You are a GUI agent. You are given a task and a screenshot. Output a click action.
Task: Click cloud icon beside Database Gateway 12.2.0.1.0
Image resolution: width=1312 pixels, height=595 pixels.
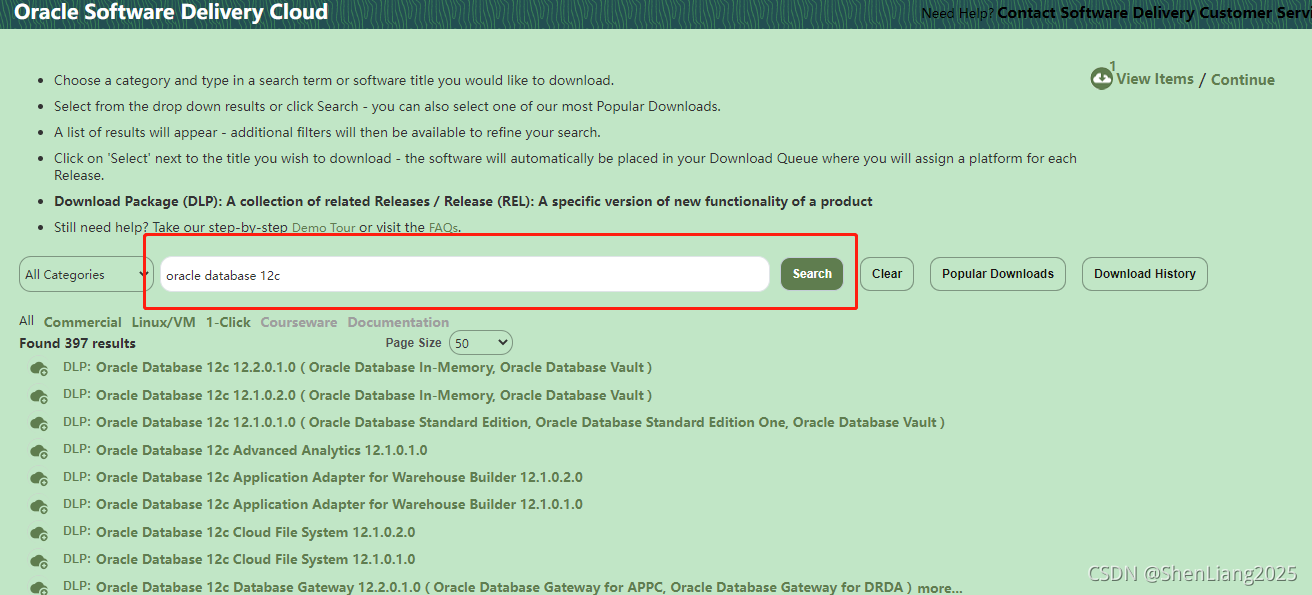(x=40, y=588)
